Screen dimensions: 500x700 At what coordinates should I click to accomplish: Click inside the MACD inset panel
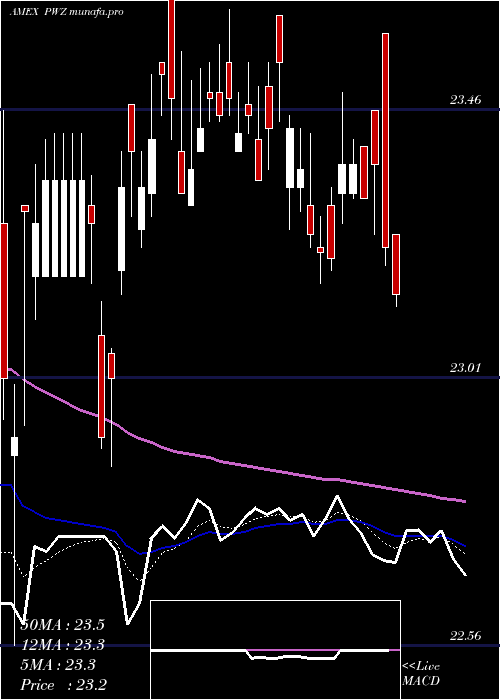tap(275, 650)
